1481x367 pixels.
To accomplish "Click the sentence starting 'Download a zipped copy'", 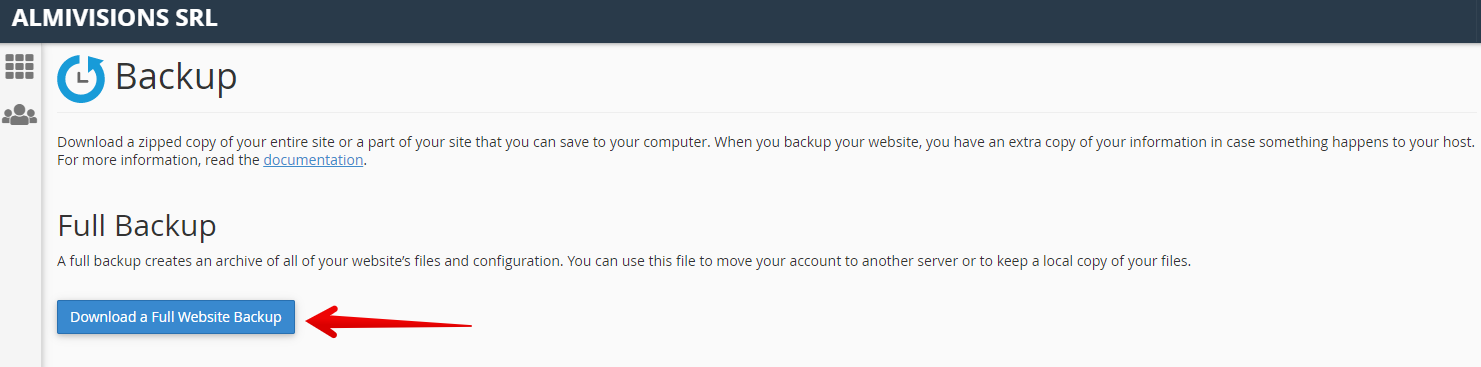I will click(382, 142).
